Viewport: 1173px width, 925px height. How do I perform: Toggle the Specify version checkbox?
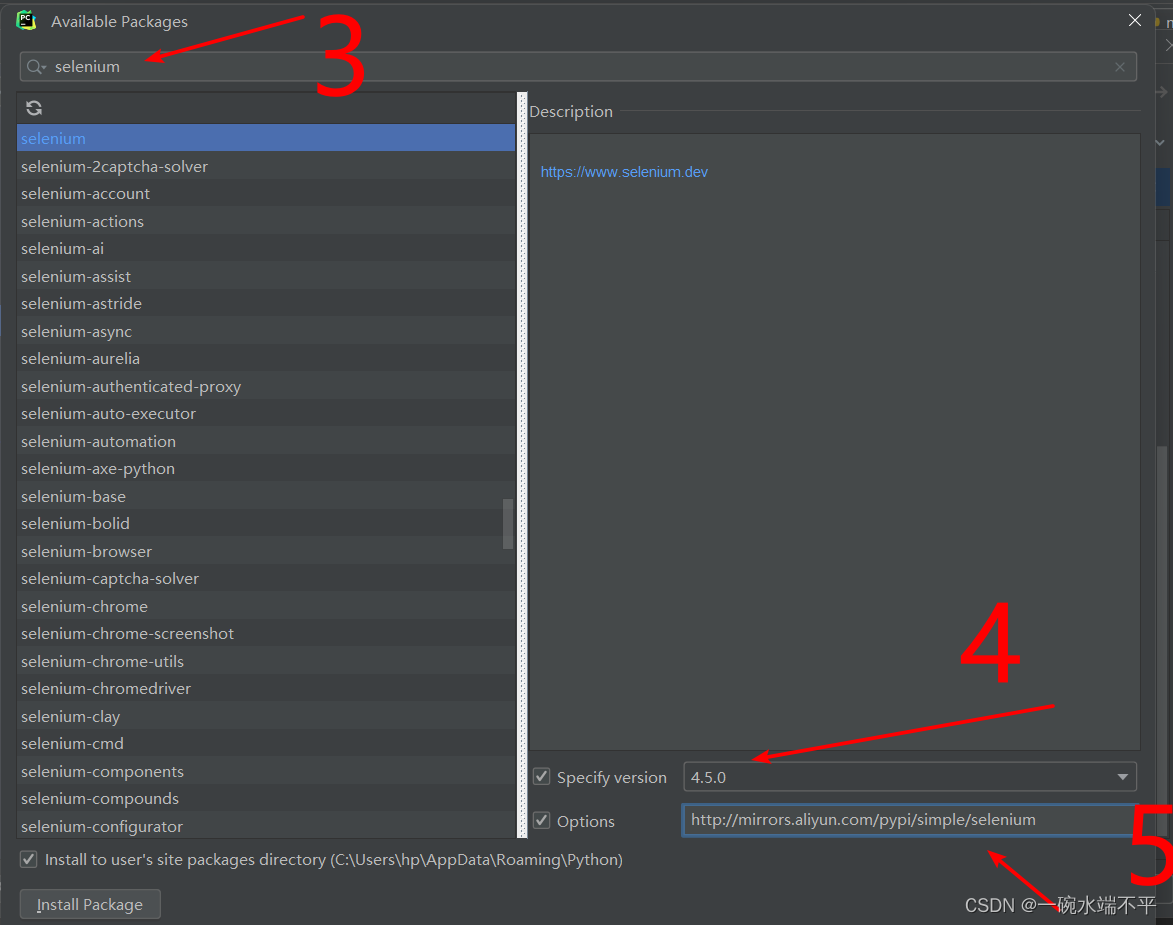(542, 777)
